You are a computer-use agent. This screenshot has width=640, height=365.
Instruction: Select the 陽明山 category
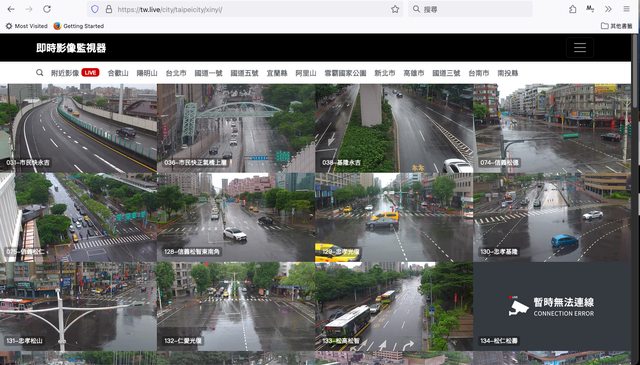[x=147, y=73]
